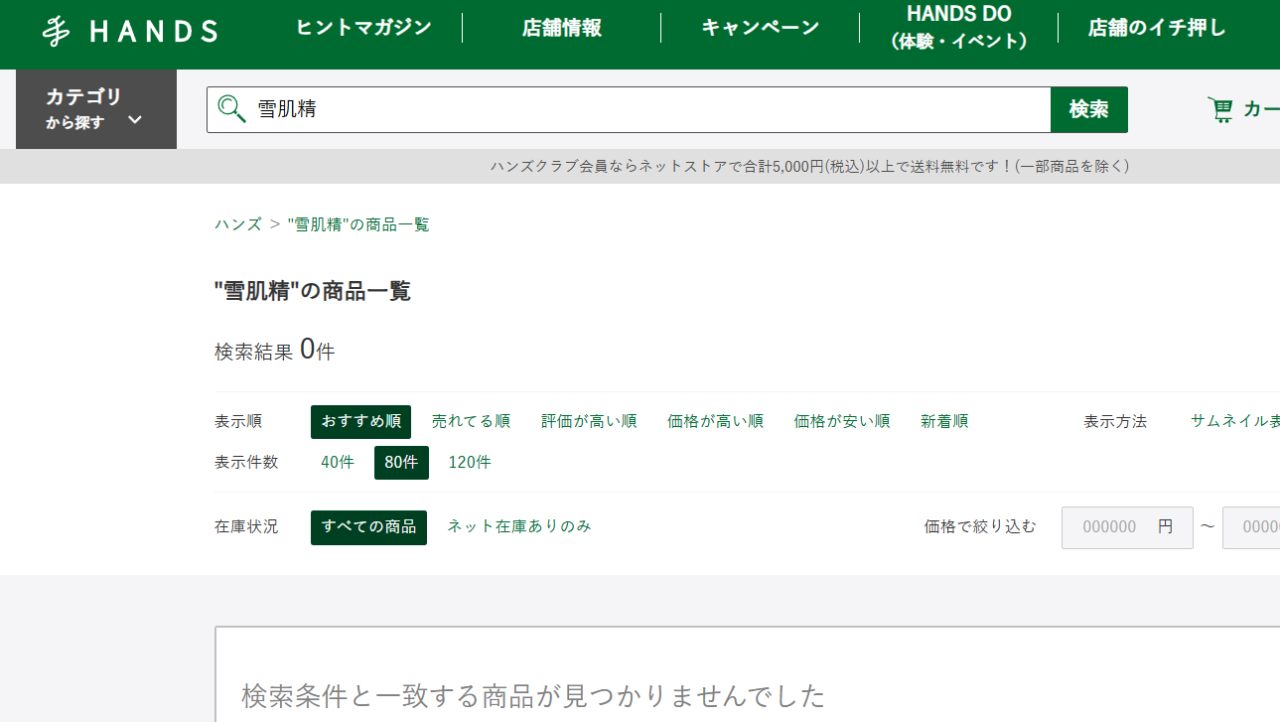The width and height of the screenshot is (1280, 722).
Task: Sort by 価格が高い順
Action: (715, 422)
